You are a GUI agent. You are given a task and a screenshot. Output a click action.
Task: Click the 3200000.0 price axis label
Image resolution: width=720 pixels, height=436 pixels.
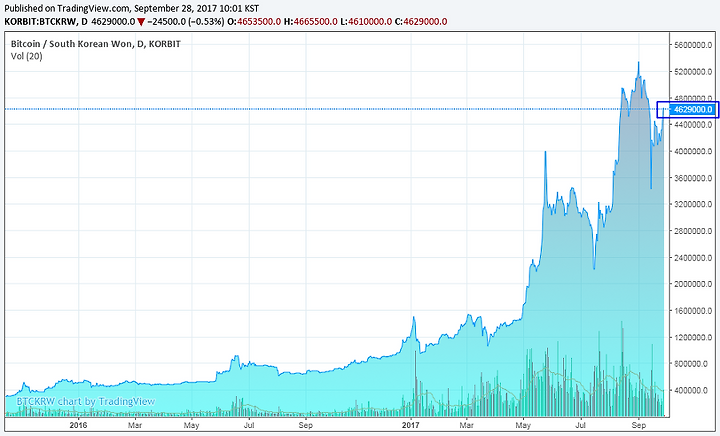(x=693, y=204)
